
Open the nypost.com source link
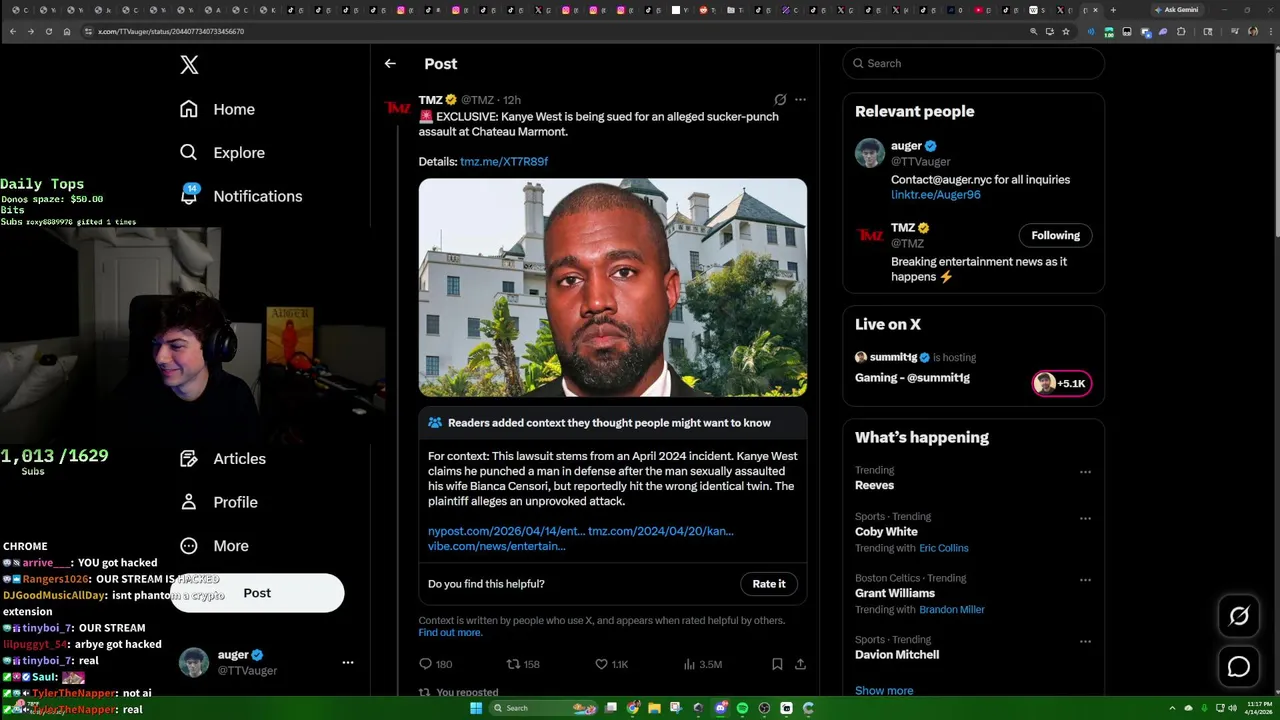pyautogui.click(x=506, y=531)
